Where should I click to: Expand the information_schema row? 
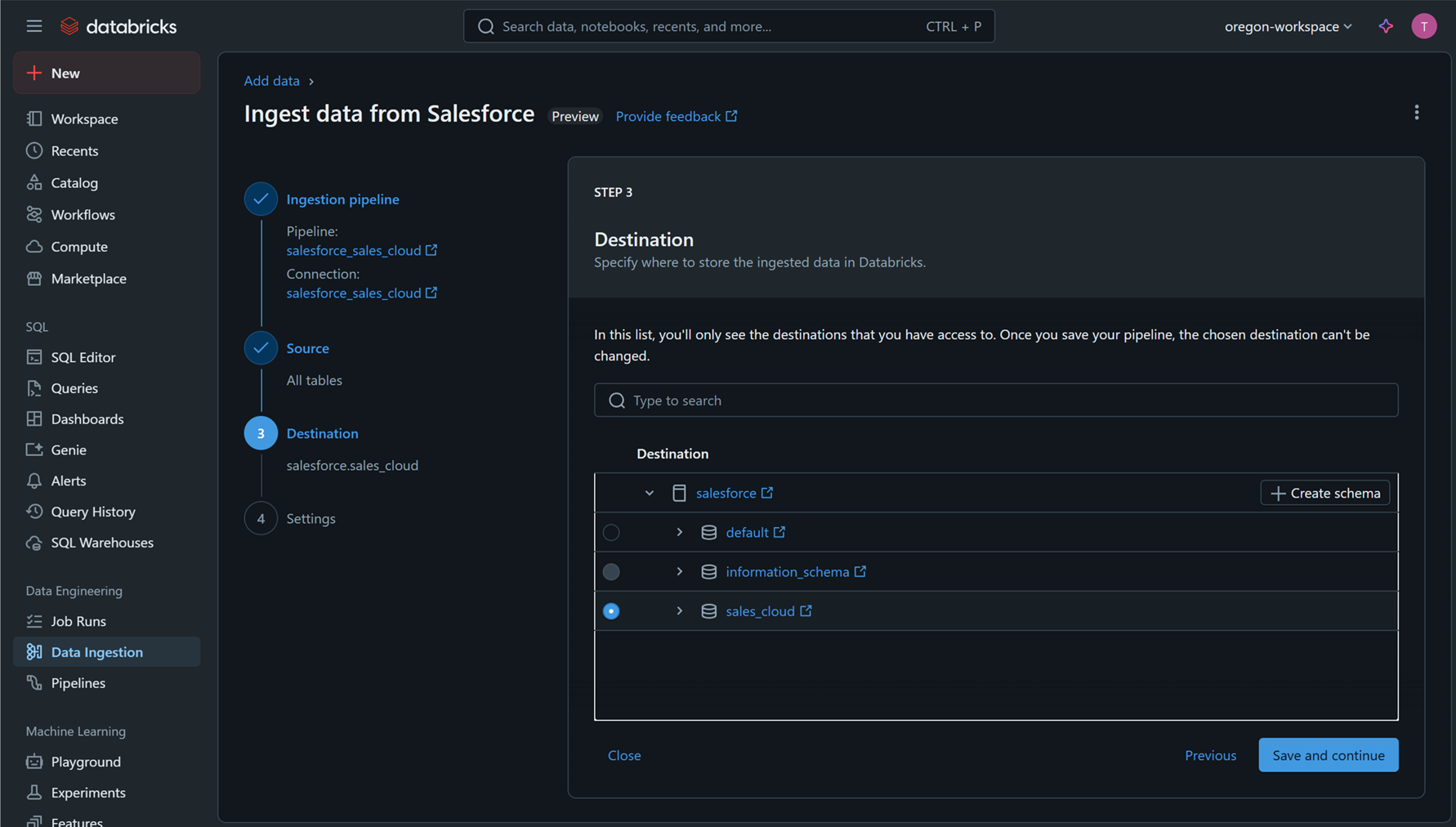point(679,571)
